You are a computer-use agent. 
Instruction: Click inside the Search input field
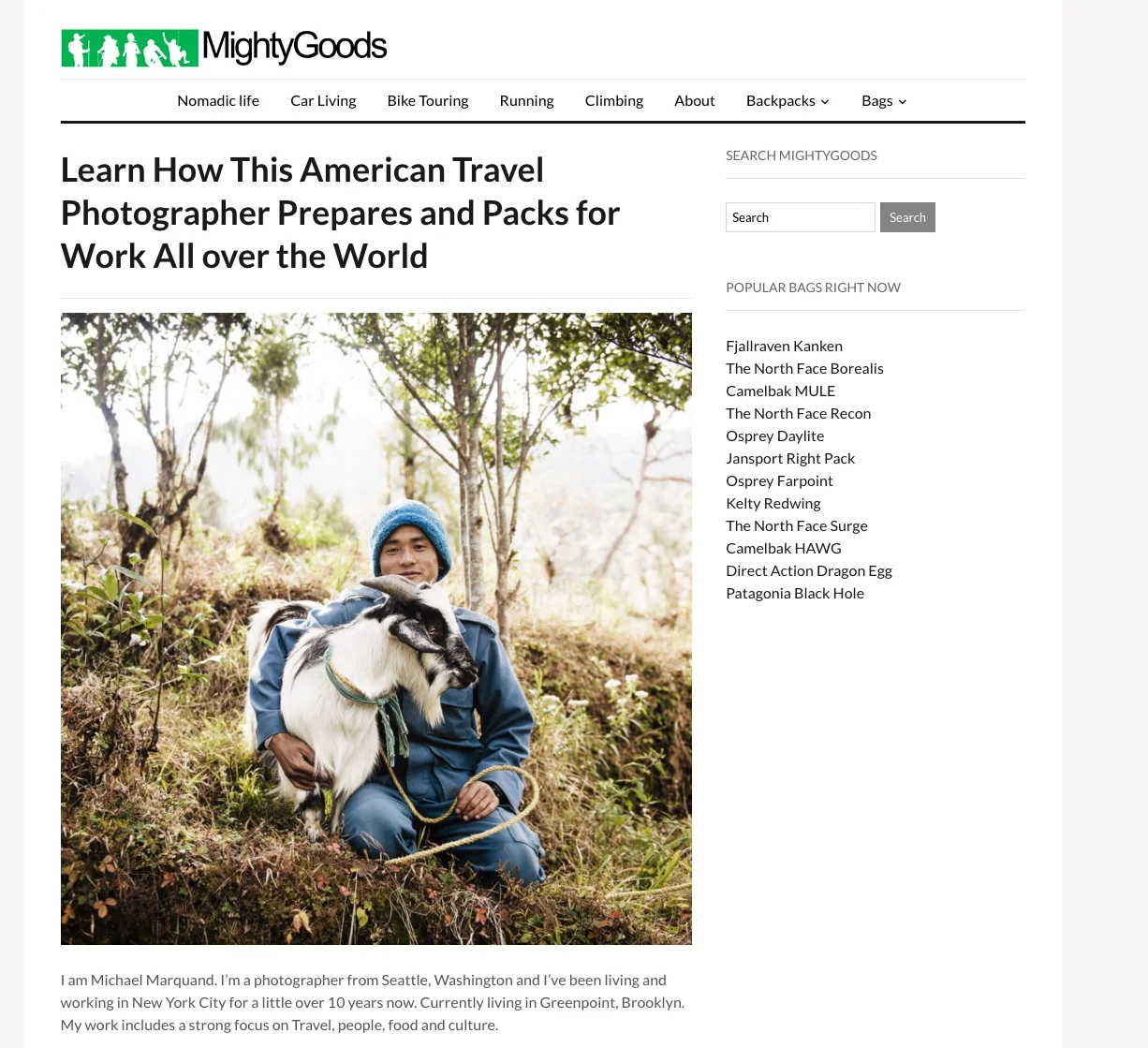pos(801,217)
